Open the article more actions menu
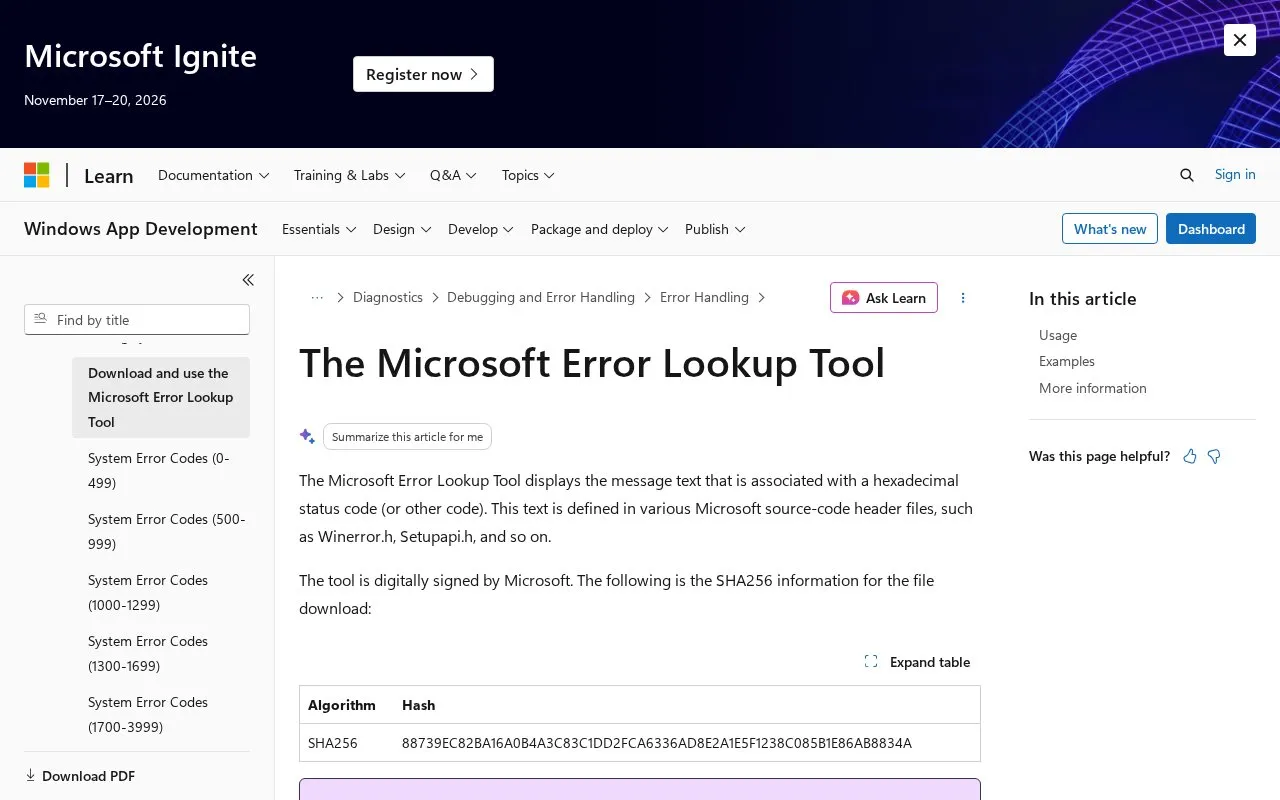1280x800 pixels. [x=963, y=298]
